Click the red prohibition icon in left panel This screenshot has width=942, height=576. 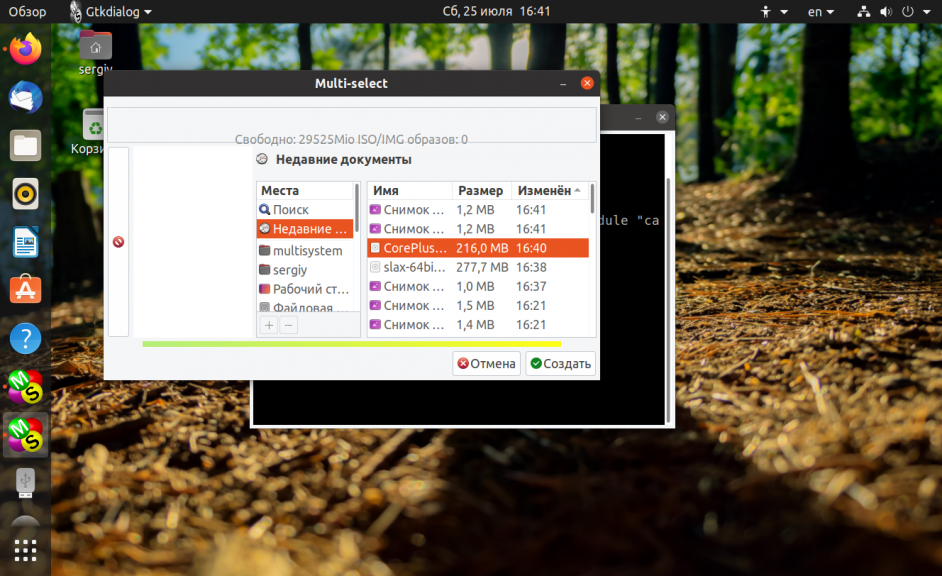click(118, 242)
